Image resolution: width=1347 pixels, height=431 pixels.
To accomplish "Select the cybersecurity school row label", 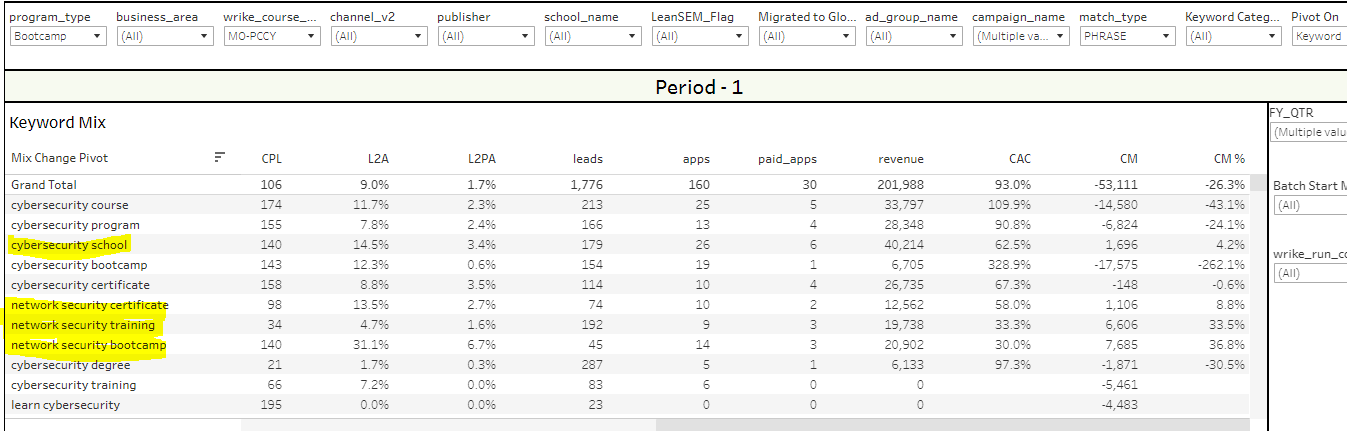I will (69, 245).
